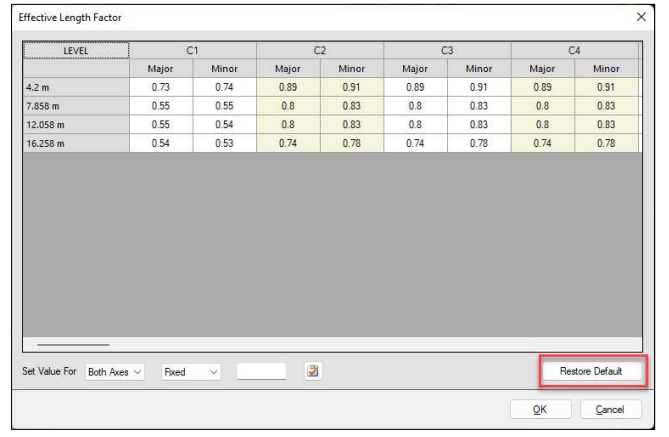Viewport: 669px width, 437px height.
Task: Select the C1 Major cell with 0.73
Action: 161,87
